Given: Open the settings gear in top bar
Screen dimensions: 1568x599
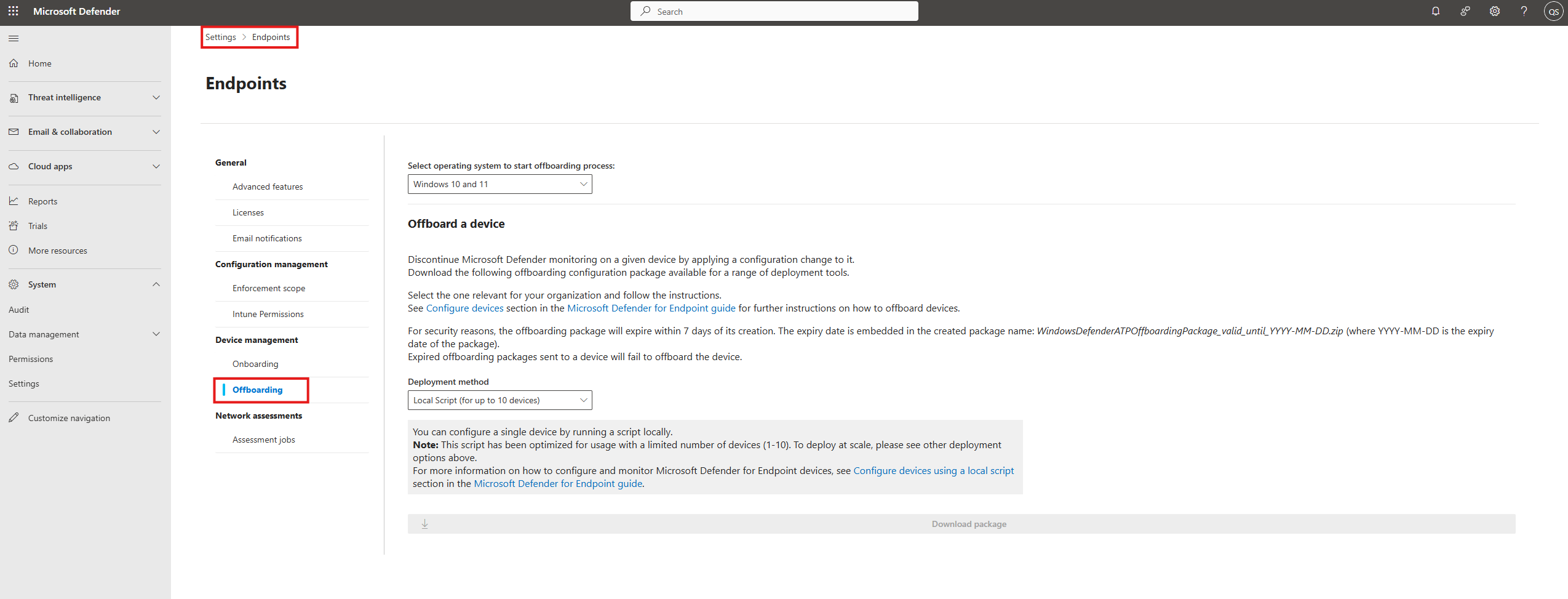Looking at the screenshot, I should [1494, 11].
